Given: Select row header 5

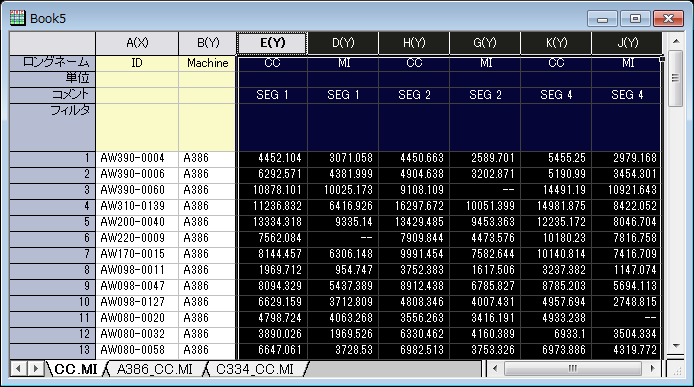Looking at the screenshot, I should click(x=52, y=222).
